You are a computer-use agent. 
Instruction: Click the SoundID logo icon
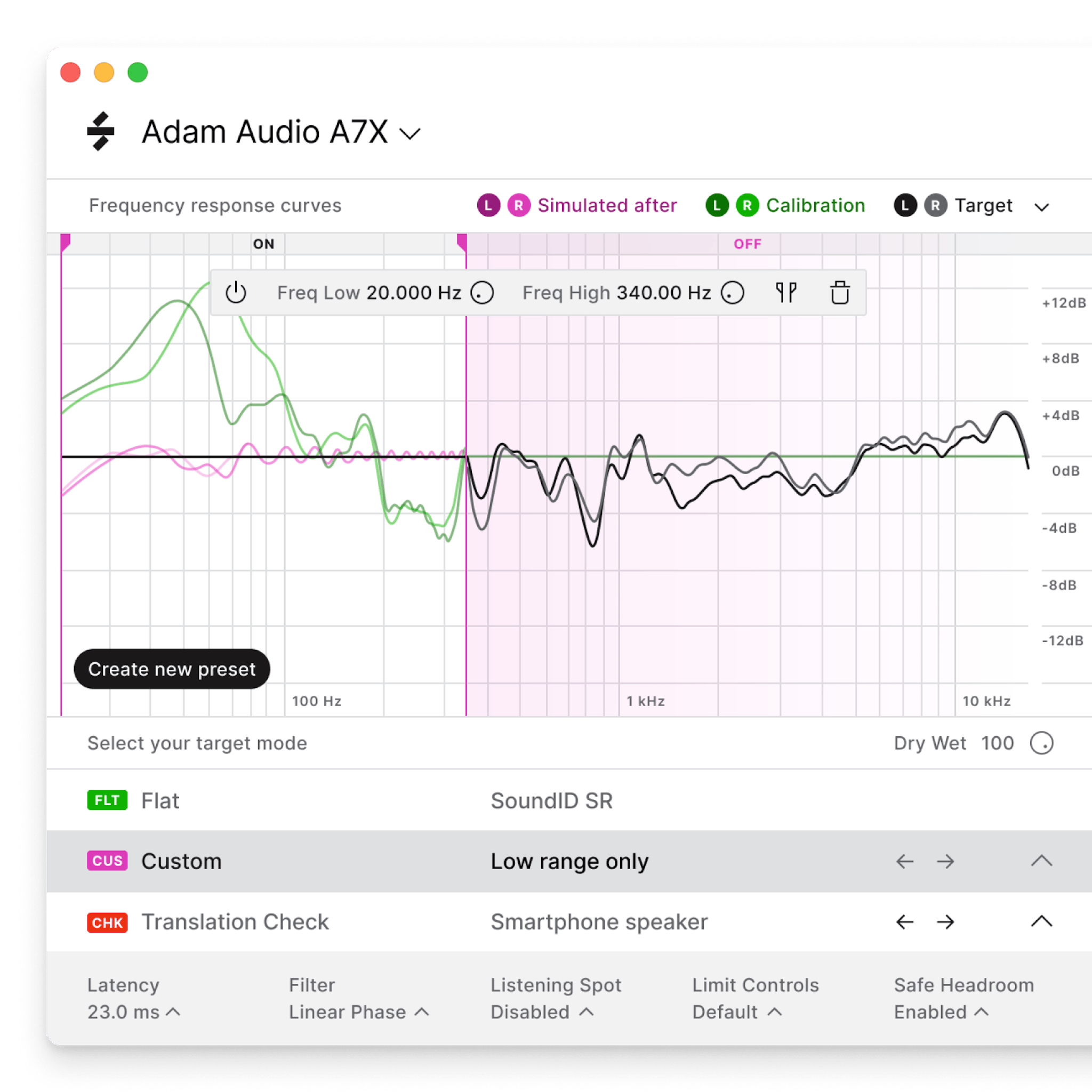click(101, 132)
